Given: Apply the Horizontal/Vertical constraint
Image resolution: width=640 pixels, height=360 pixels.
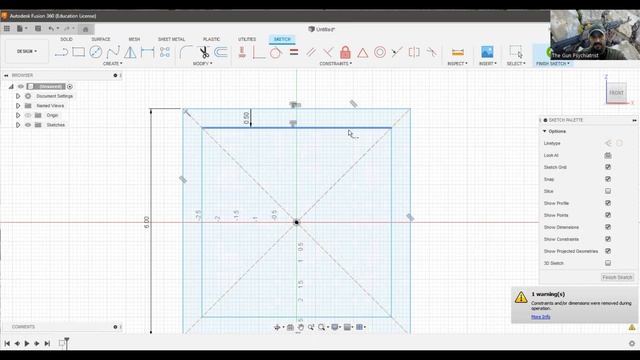Looking at the screenshot, I should pos(242,52).
